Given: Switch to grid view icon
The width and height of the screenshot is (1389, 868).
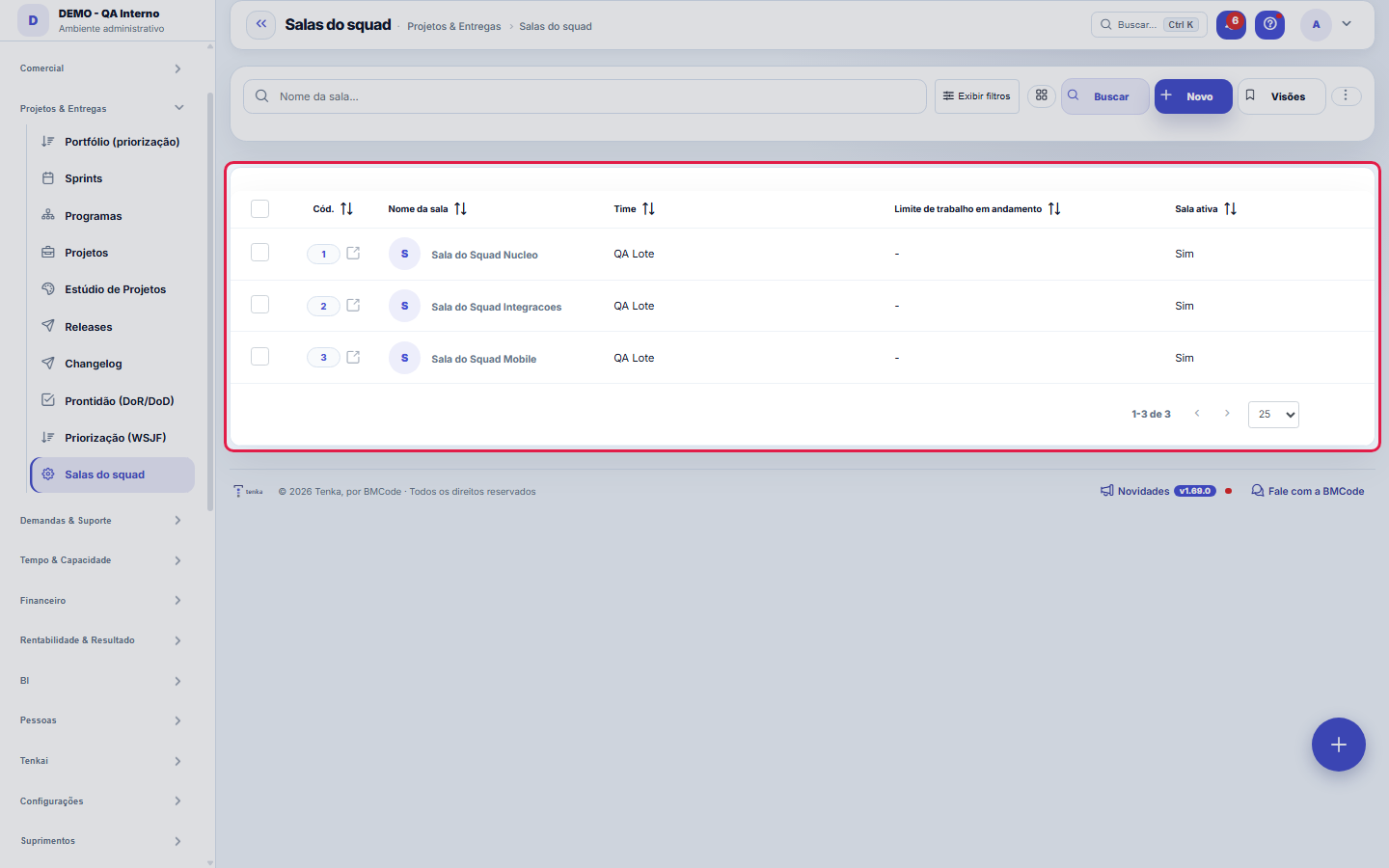Looking at the screenshot, I should tap(1042, 95).
